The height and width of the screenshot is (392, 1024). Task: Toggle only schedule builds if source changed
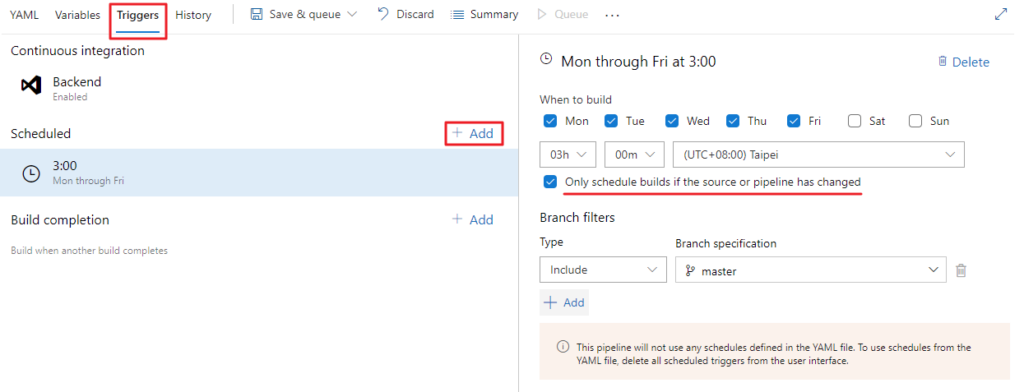(550, 182)
